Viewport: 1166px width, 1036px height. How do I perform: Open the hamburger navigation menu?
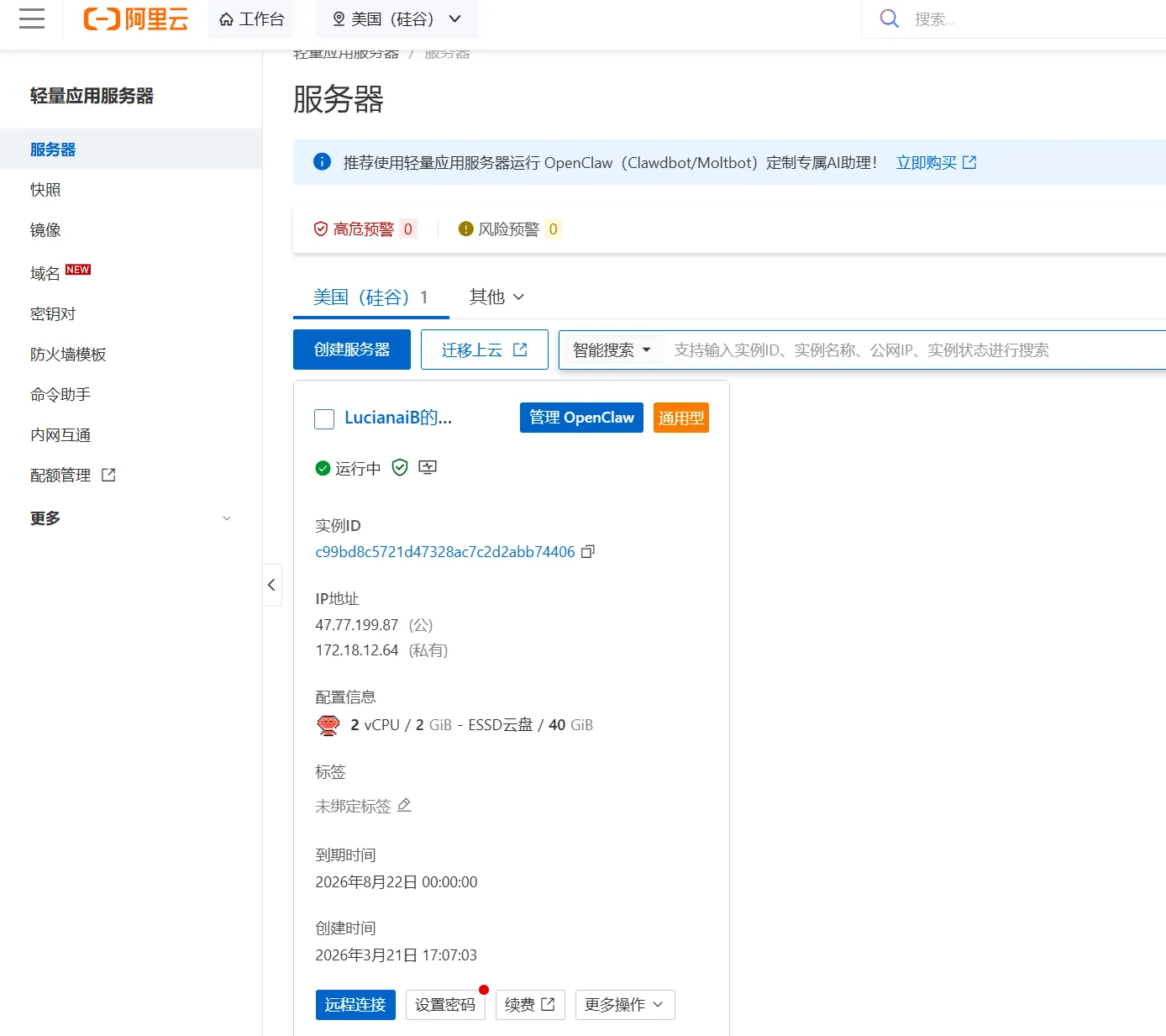[x=32, y=18]
